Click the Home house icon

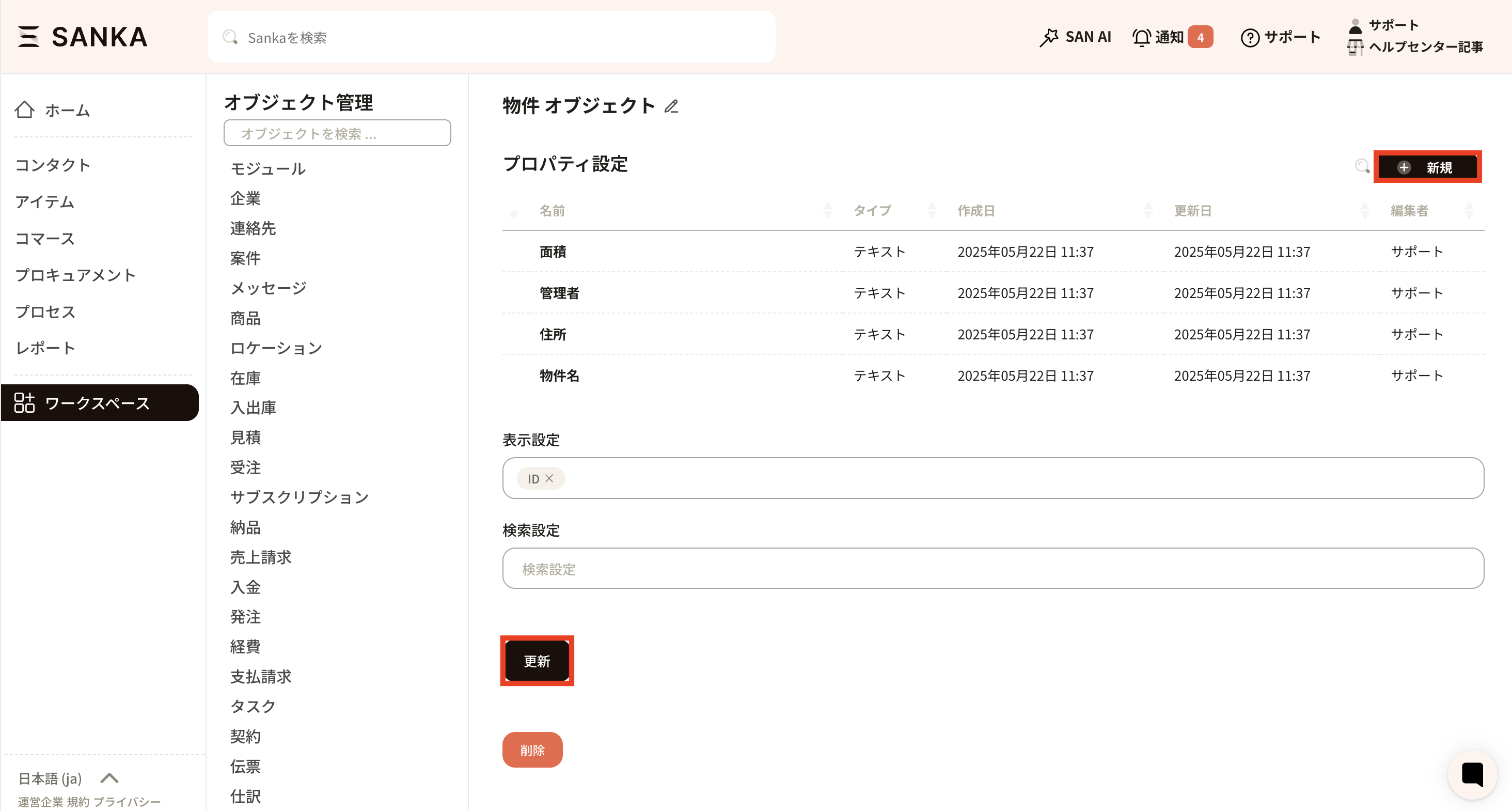[25, 110]
